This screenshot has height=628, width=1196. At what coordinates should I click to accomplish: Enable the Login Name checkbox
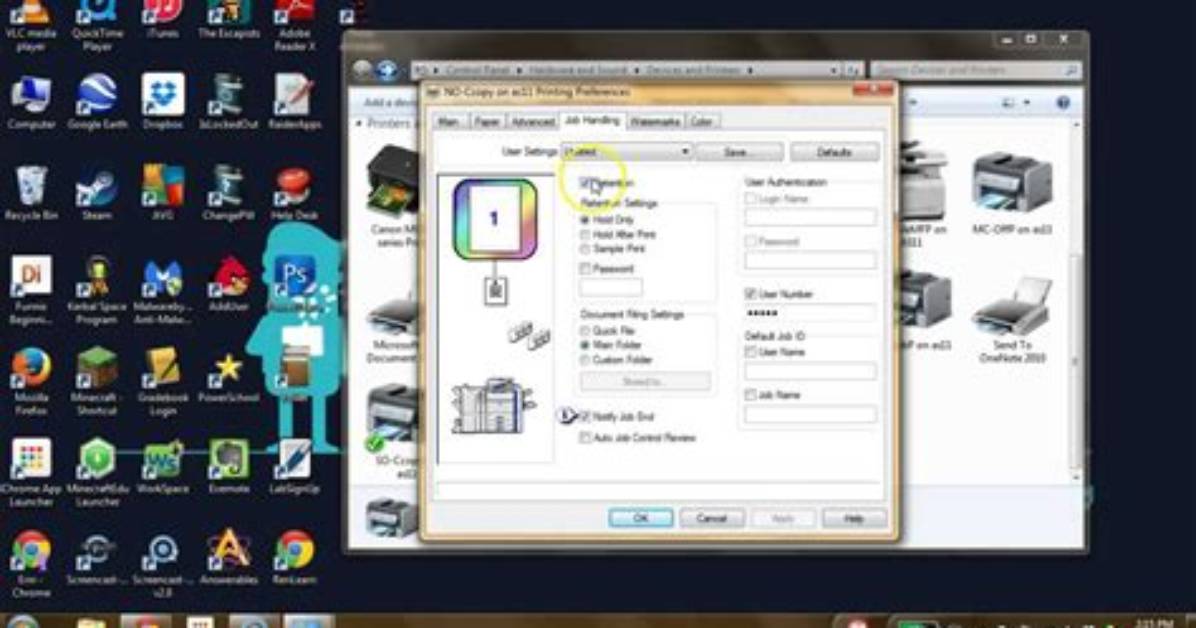coord(751,198)
